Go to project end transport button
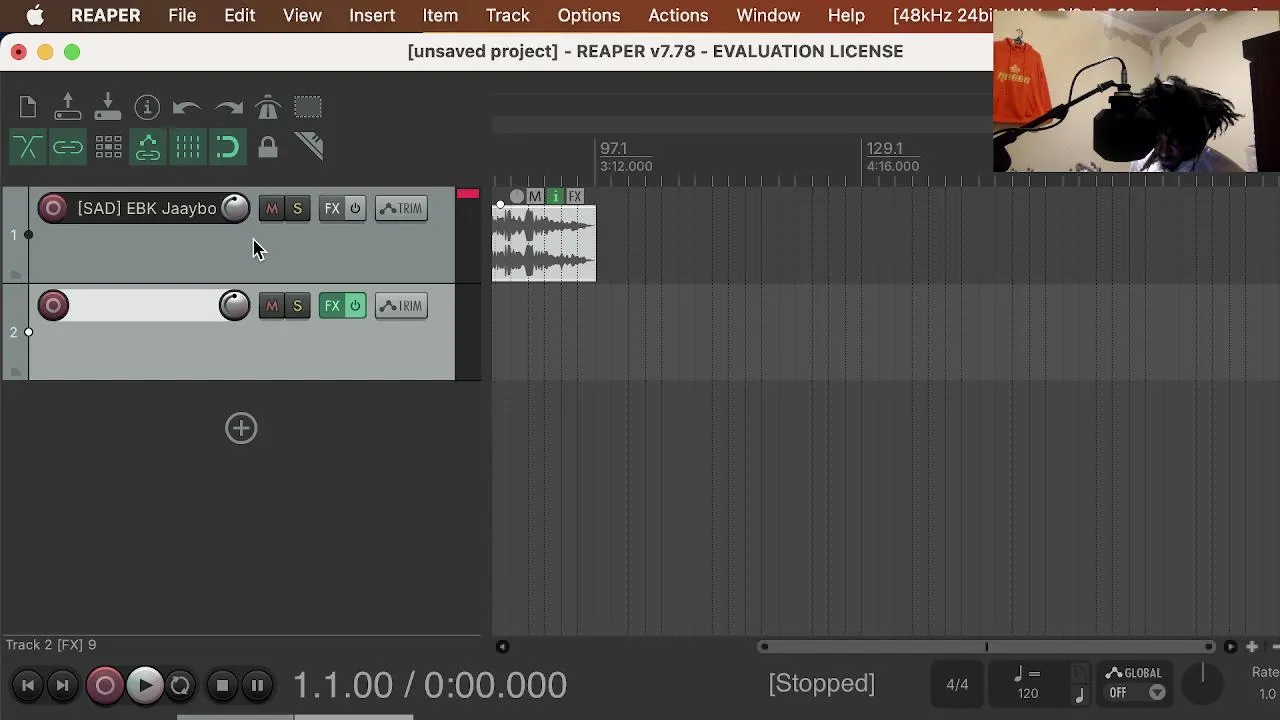The height and width of the screenshot is (720, 1280). 62,685
